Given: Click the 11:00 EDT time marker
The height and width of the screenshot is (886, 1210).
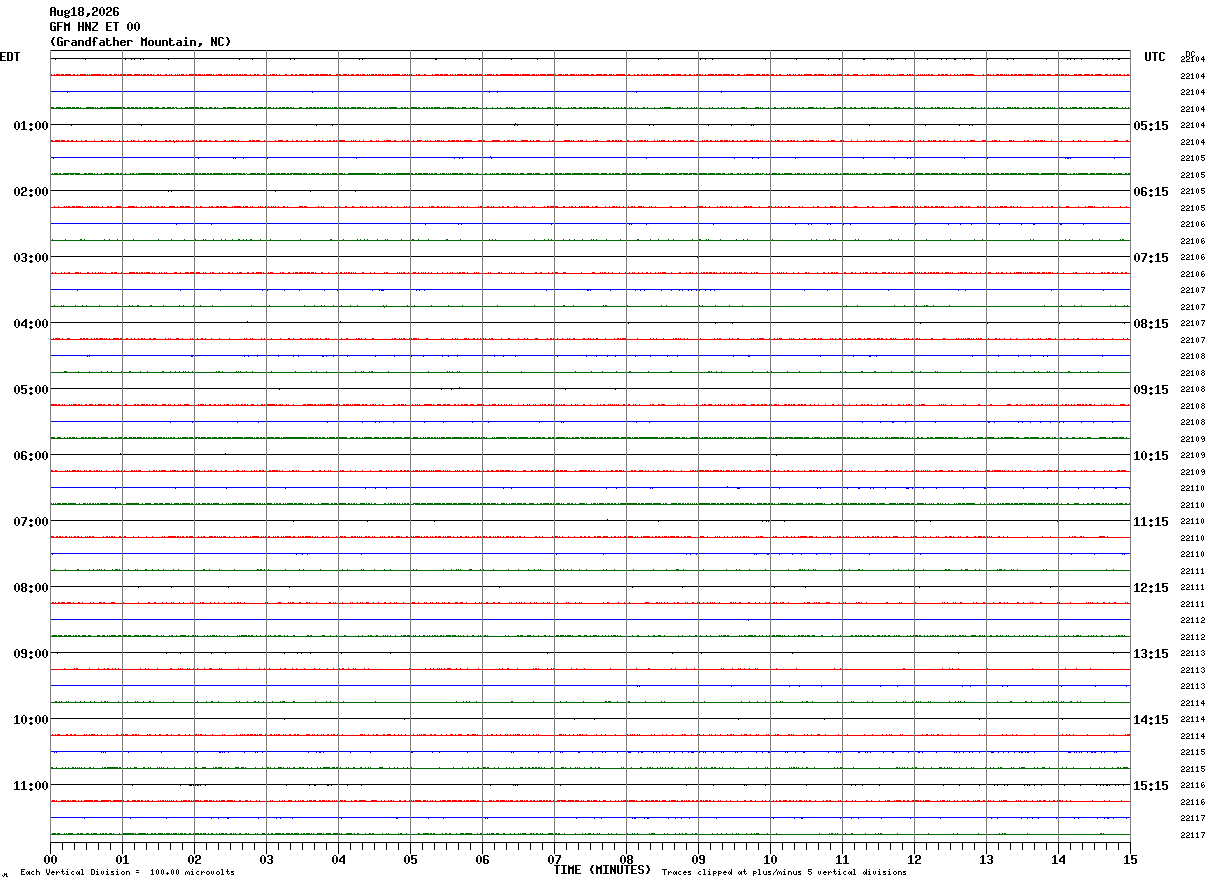Looking at the screenshot, I should (x=31, y=786).
